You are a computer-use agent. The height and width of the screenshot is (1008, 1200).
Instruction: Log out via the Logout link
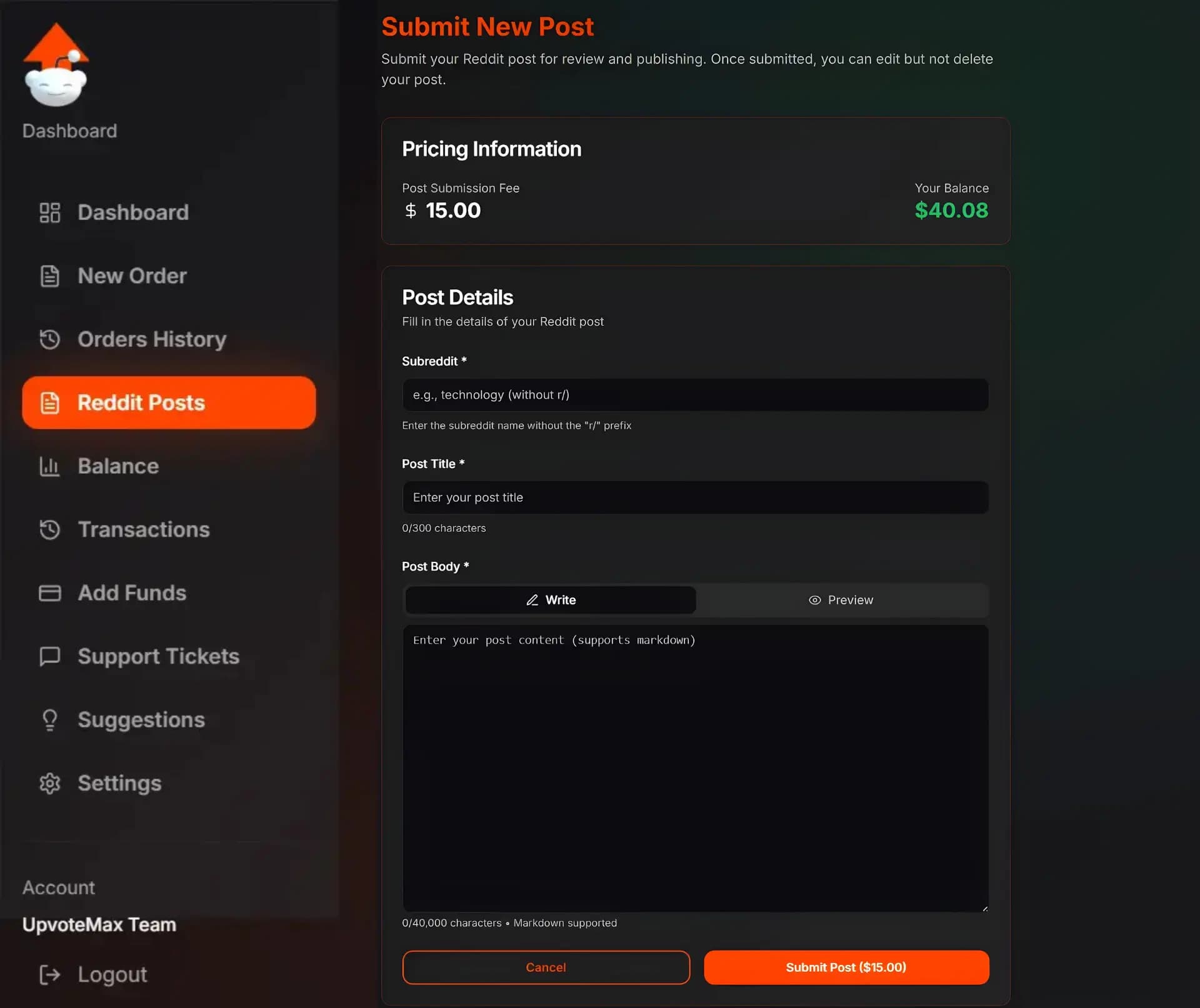pos(94,975)
